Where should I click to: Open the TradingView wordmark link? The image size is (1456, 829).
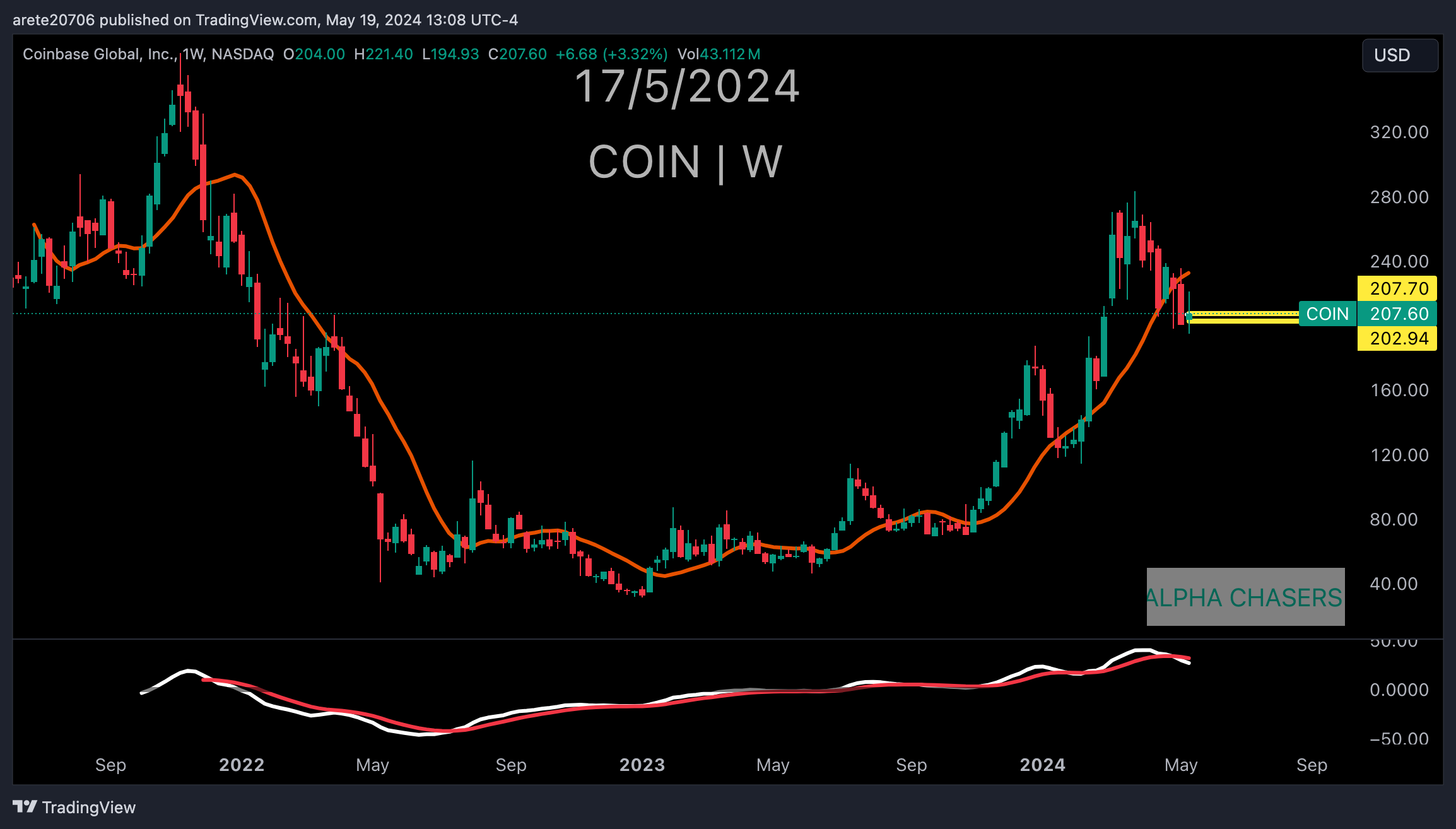click(x=89, y=808)
